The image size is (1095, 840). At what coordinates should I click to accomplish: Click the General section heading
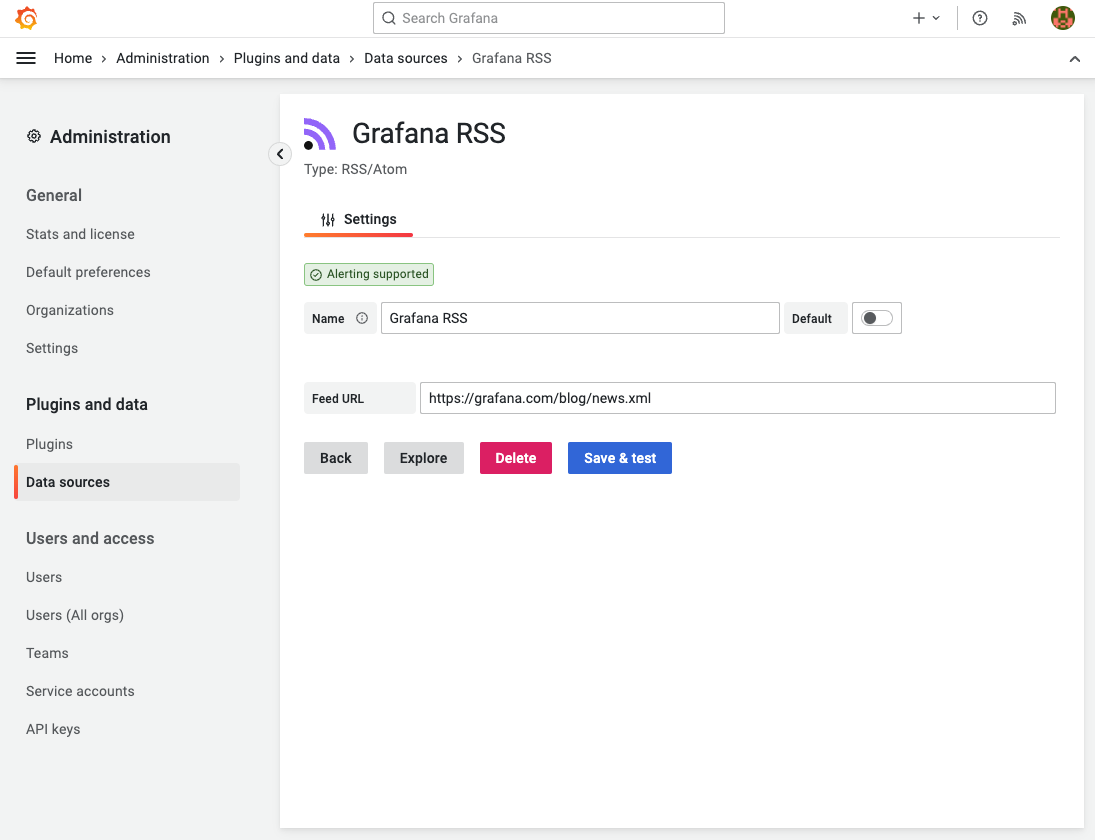54,196
